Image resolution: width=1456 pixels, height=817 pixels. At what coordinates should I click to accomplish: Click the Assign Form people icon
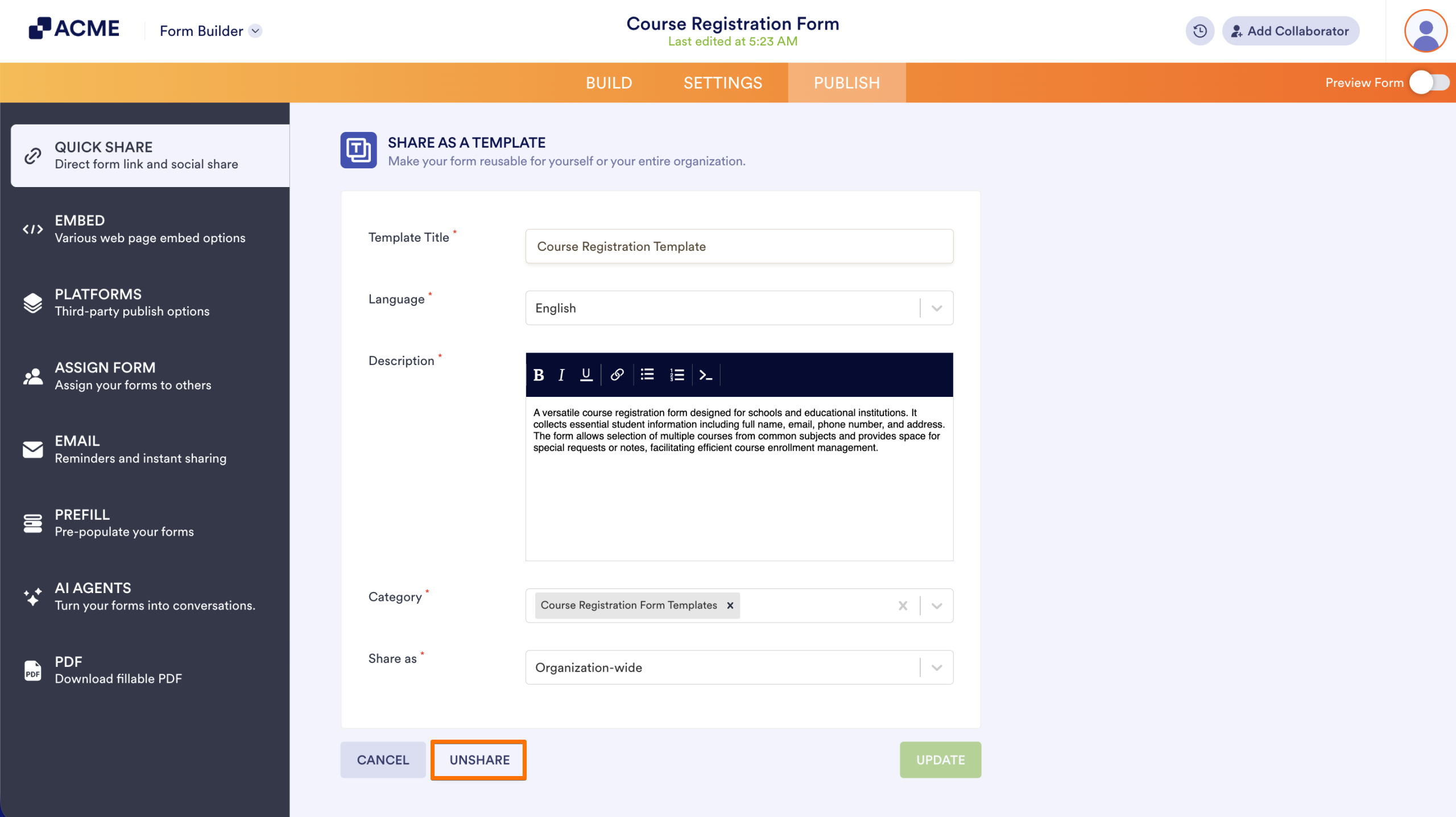[x=32, y=375]
